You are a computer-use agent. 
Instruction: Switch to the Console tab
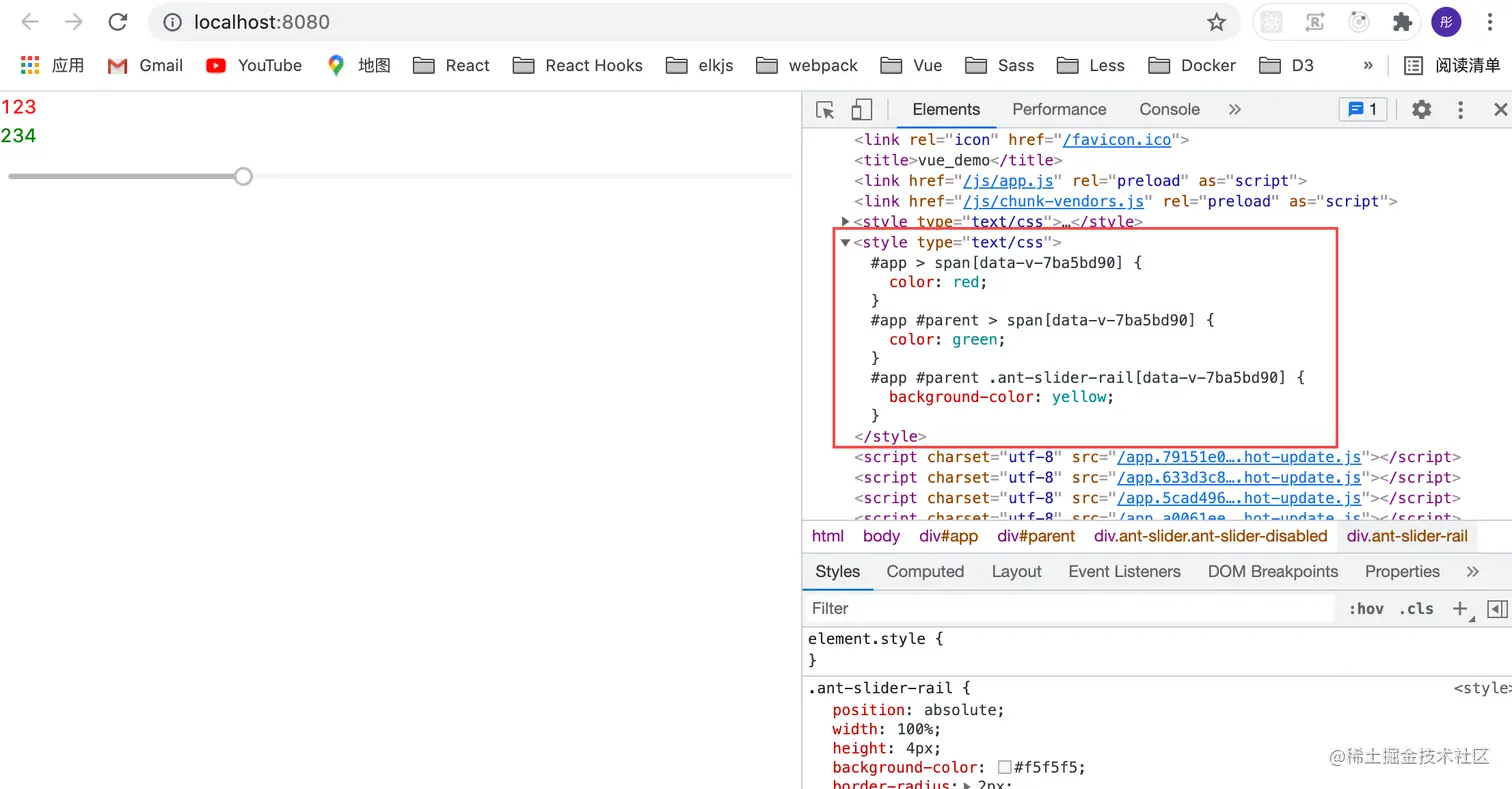tap(1169, 110)
